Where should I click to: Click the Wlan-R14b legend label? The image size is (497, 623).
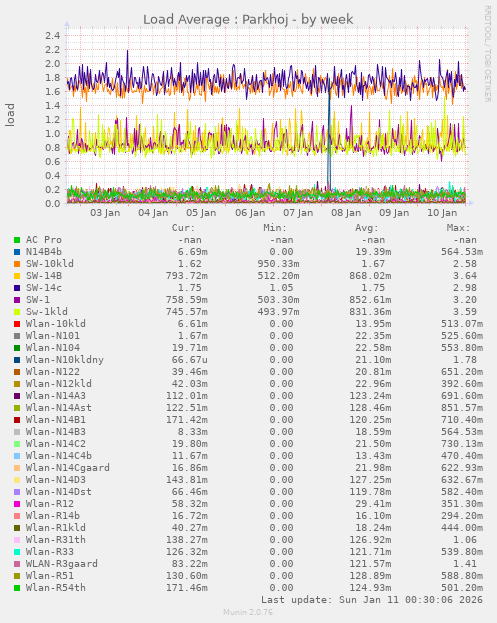point(53,516)
